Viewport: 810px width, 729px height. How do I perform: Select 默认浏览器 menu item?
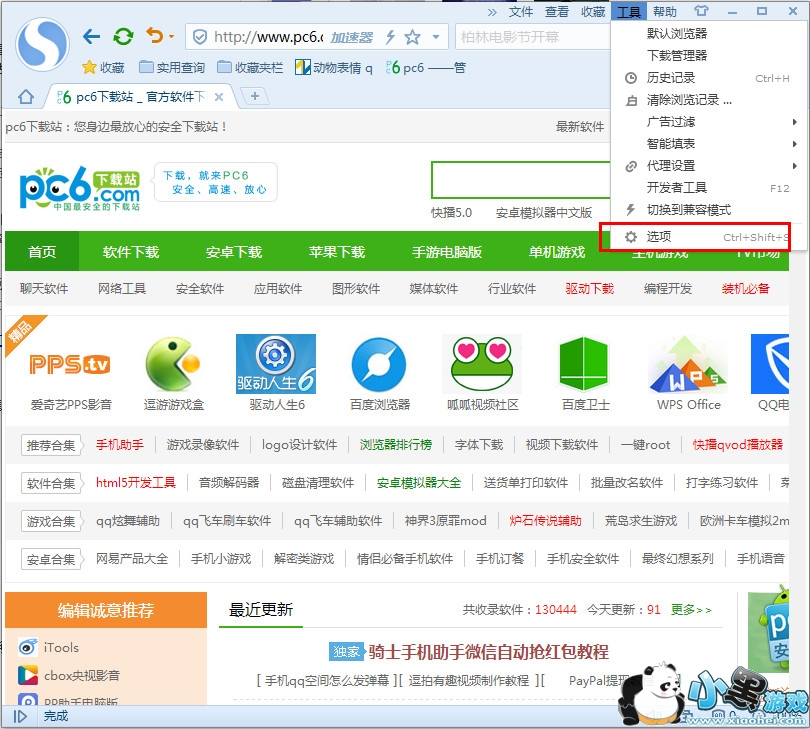tap(708, 34)
